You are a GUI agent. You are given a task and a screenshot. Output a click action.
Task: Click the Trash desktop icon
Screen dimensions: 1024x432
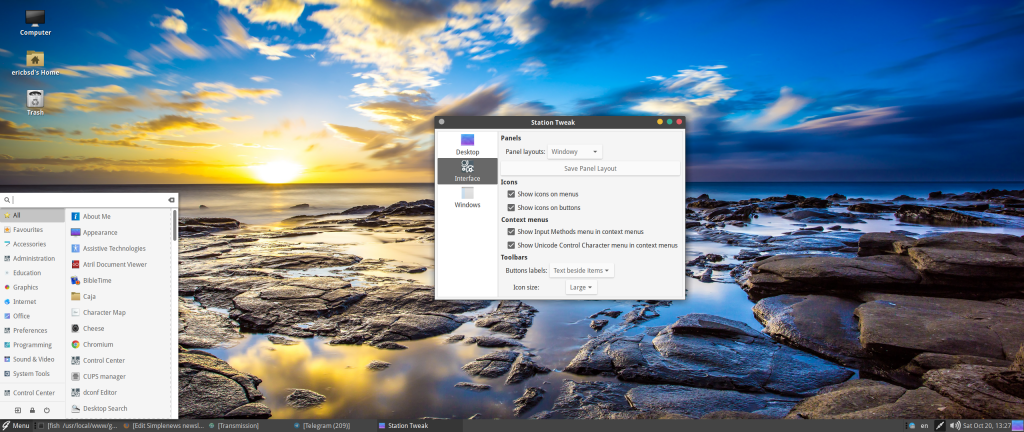pyautogui.click(x=35, y=101)
